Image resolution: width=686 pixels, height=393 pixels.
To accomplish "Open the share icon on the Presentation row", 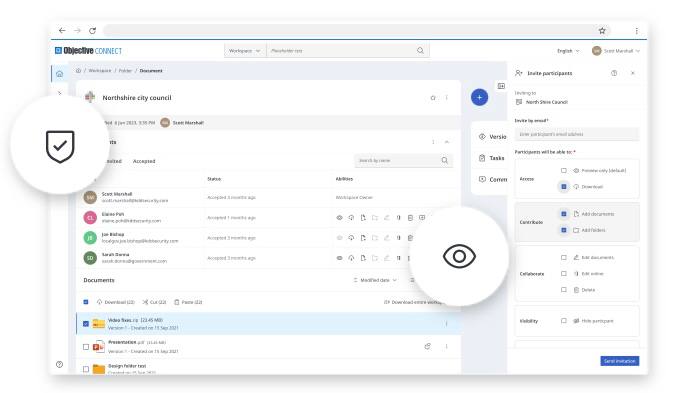I will (x=427, y=346).
